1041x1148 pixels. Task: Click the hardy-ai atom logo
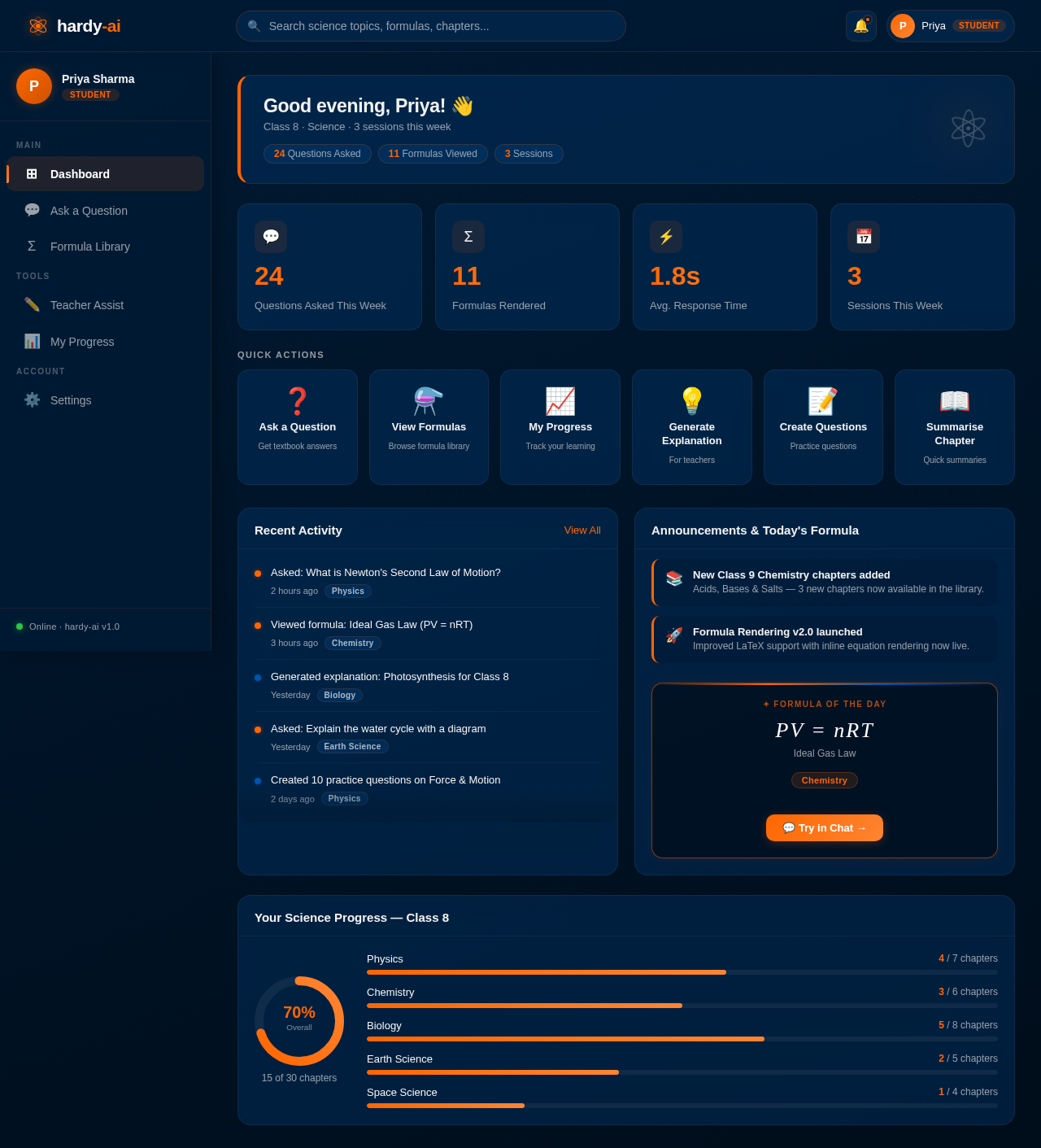point(37,25)
